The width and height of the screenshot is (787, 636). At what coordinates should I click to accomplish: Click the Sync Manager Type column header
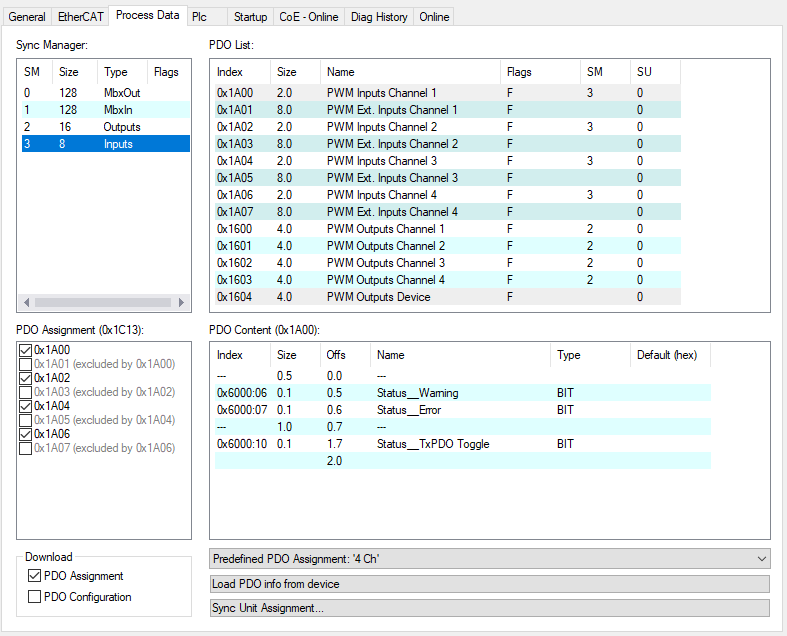122,72
